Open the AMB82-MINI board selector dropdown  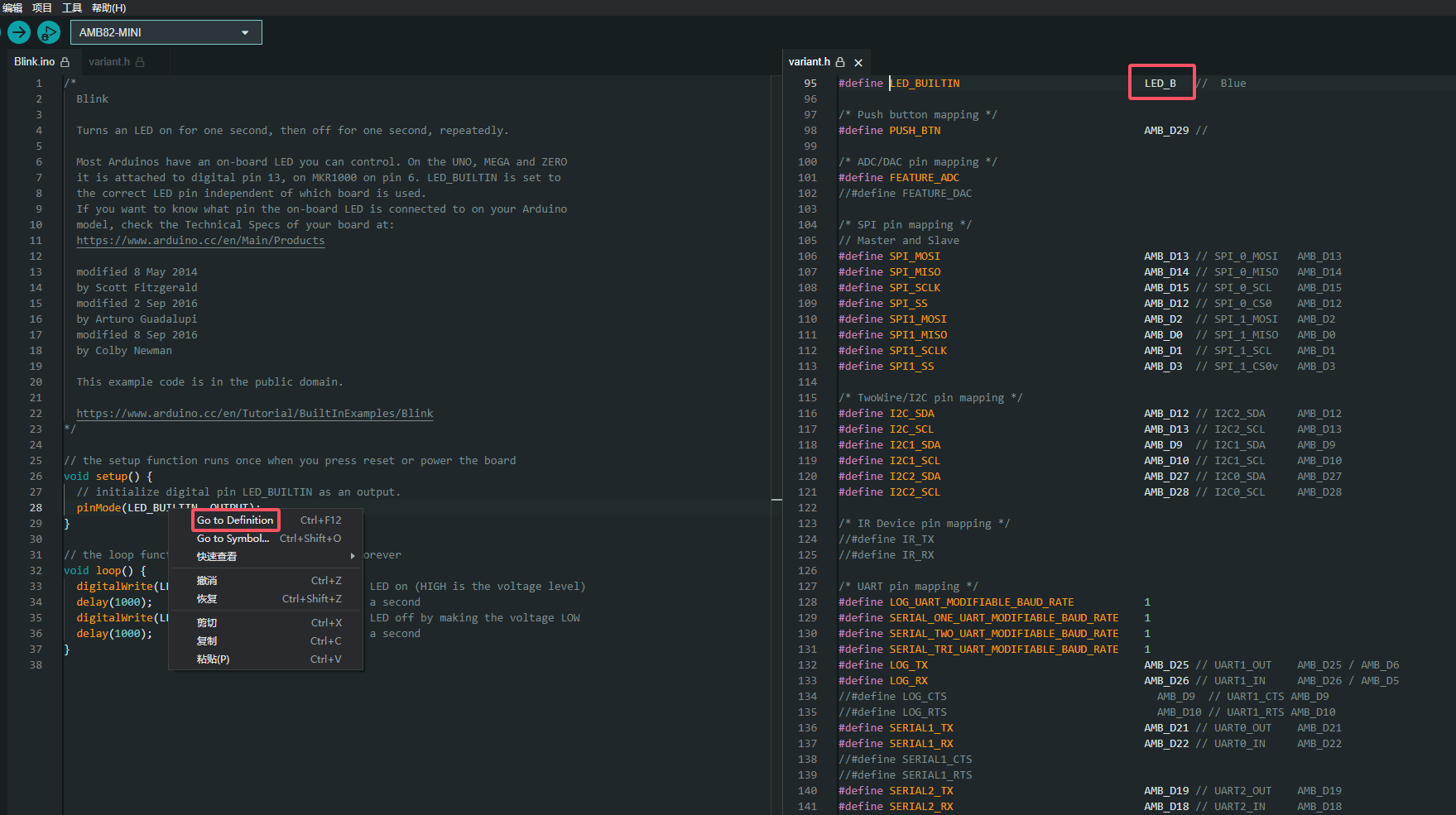point(166,32)
